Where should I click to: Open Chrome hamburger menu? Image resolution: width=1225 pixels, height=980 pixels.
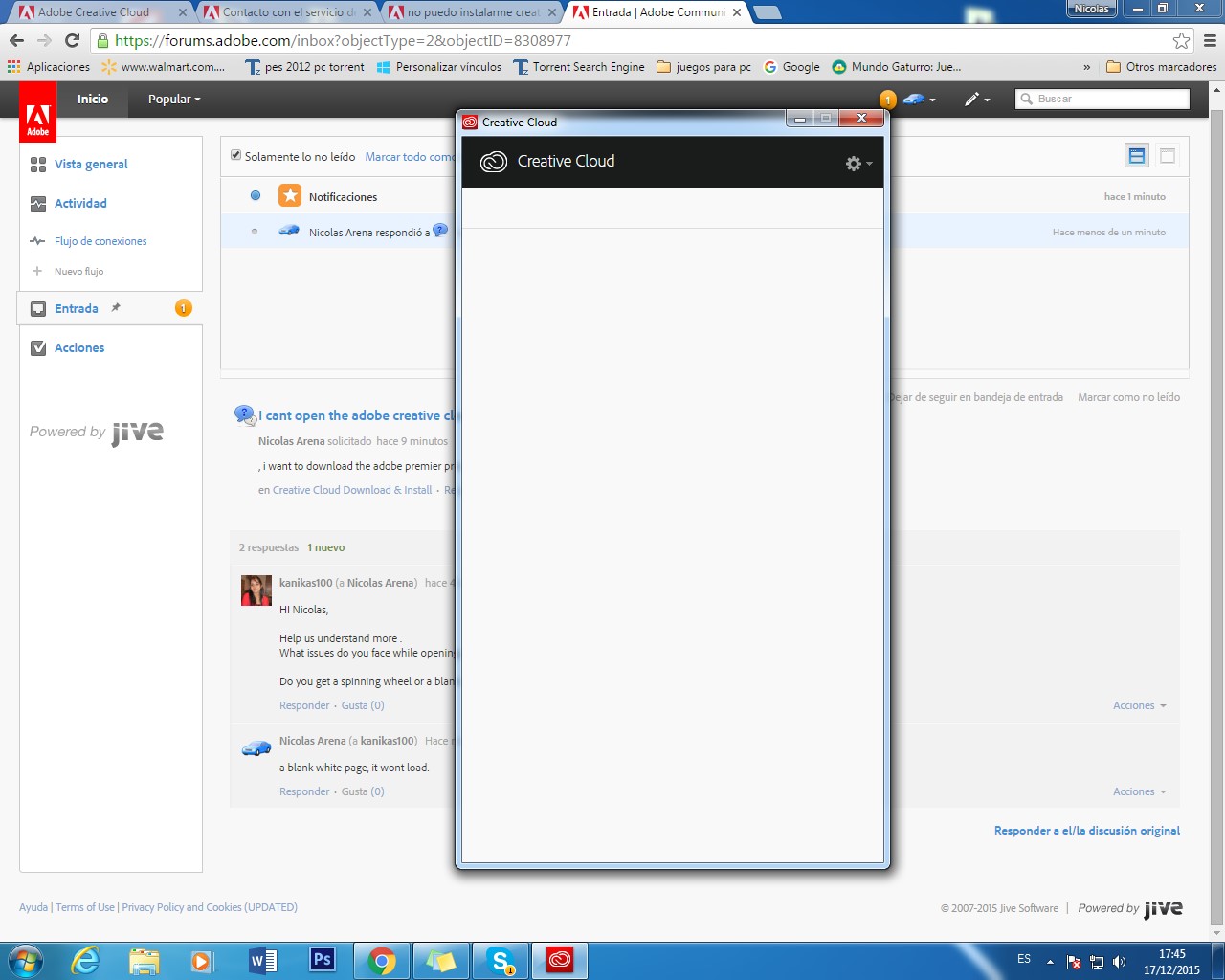(x=1210, y=40)
